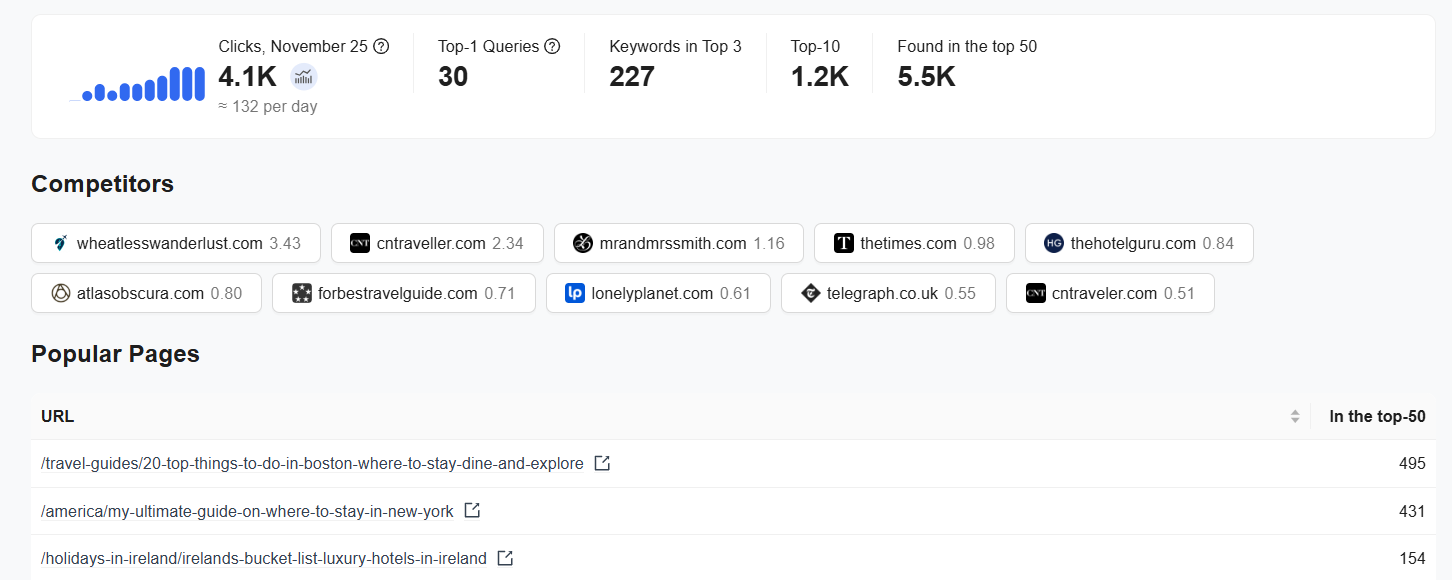Click the help icon next to Clicks, November 25

(x=381, y=46)
